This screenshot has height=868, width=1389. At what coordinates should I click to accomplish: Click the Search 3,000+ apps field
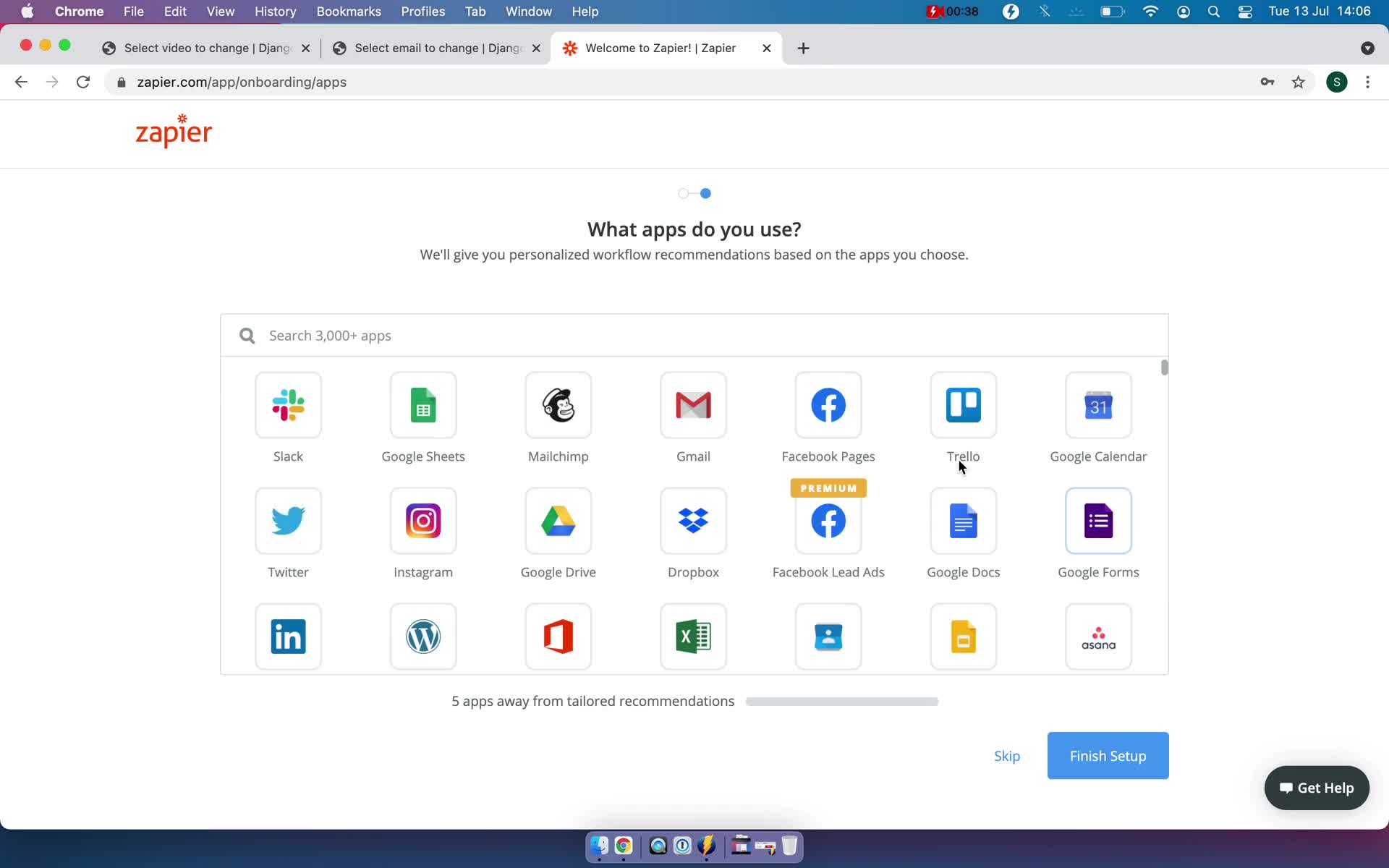pyautogui.click(x=694, y=335)
